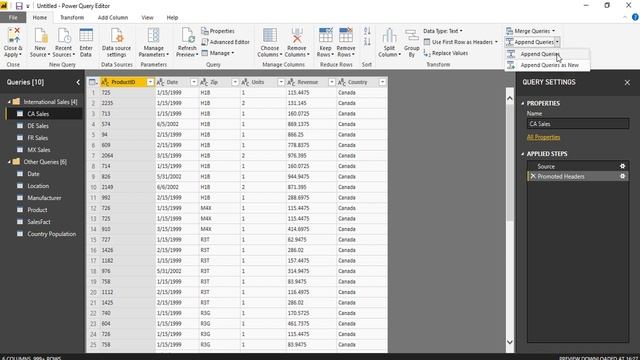Viewport: 640px width, 360px height.
Task: Open Zip column filter dropdown
Action: point(235,82)
